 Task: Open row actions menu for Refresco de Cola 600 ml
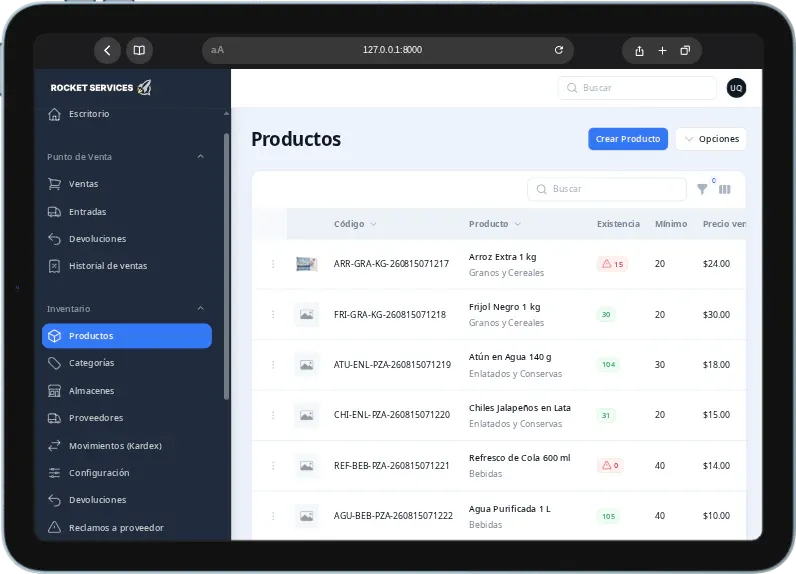(x=273, y=465)
